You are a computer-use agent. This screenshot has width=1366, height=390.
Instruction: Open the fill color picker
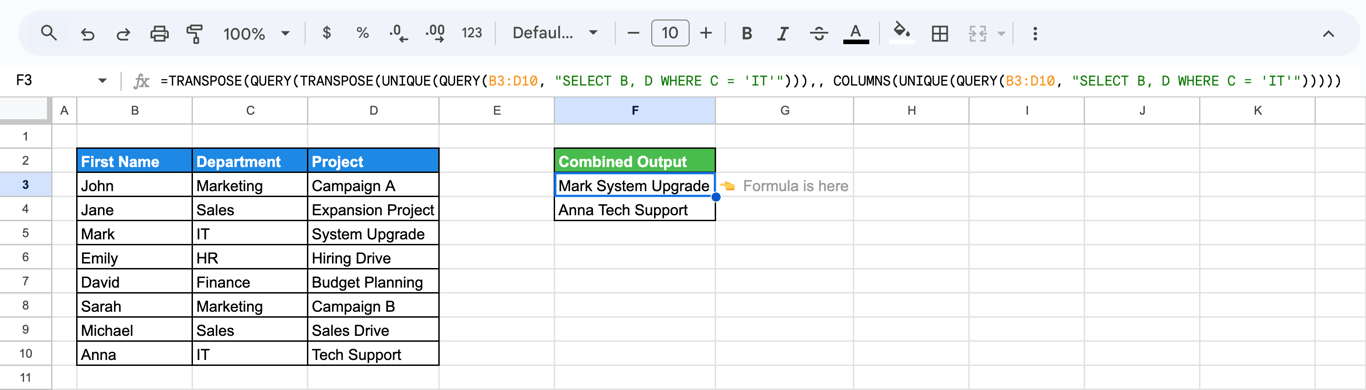pos(902,33)
